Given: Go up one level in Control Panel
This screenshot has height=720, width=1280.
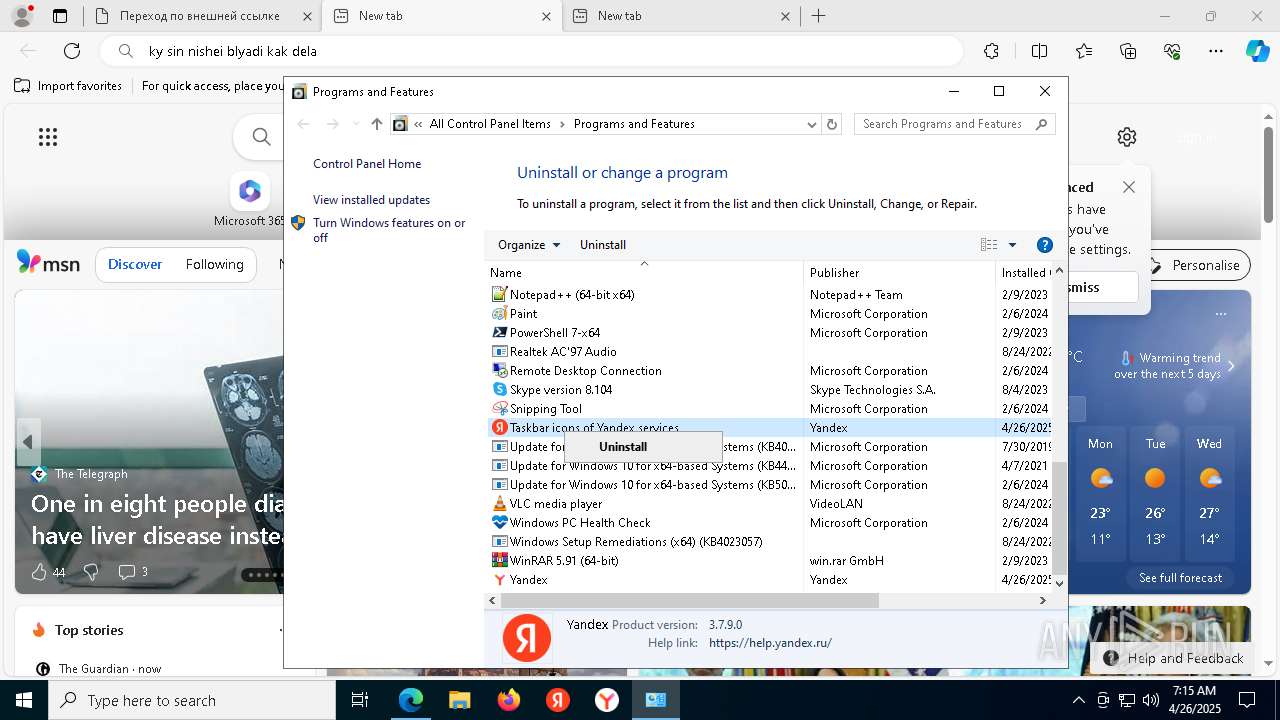Looking at the screenshot, I should point(376,124).
